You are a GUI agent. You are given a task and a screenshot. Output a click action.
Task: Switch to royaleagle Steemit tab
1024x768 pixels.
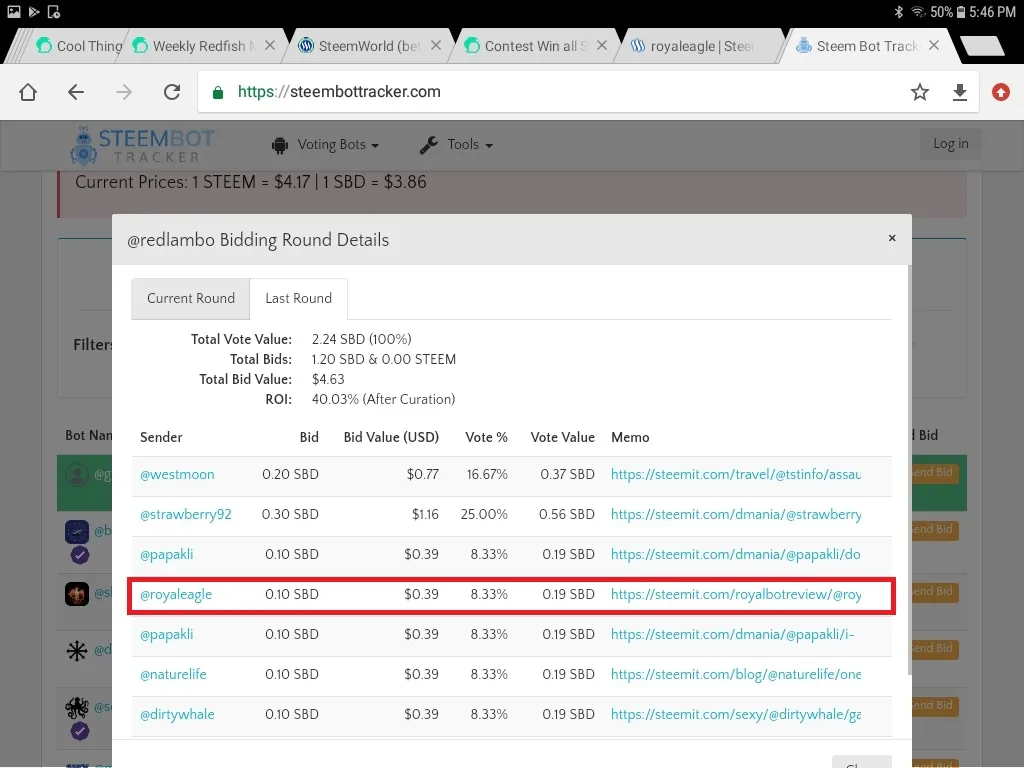pyautogui.click(x=699, y=46)
